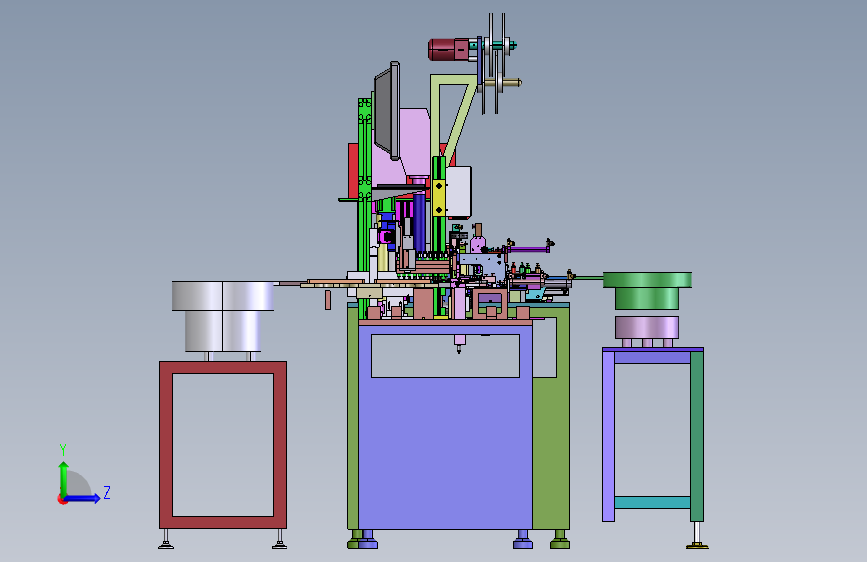Select the lavender left leg of right stand

click(x=608, y=436)
